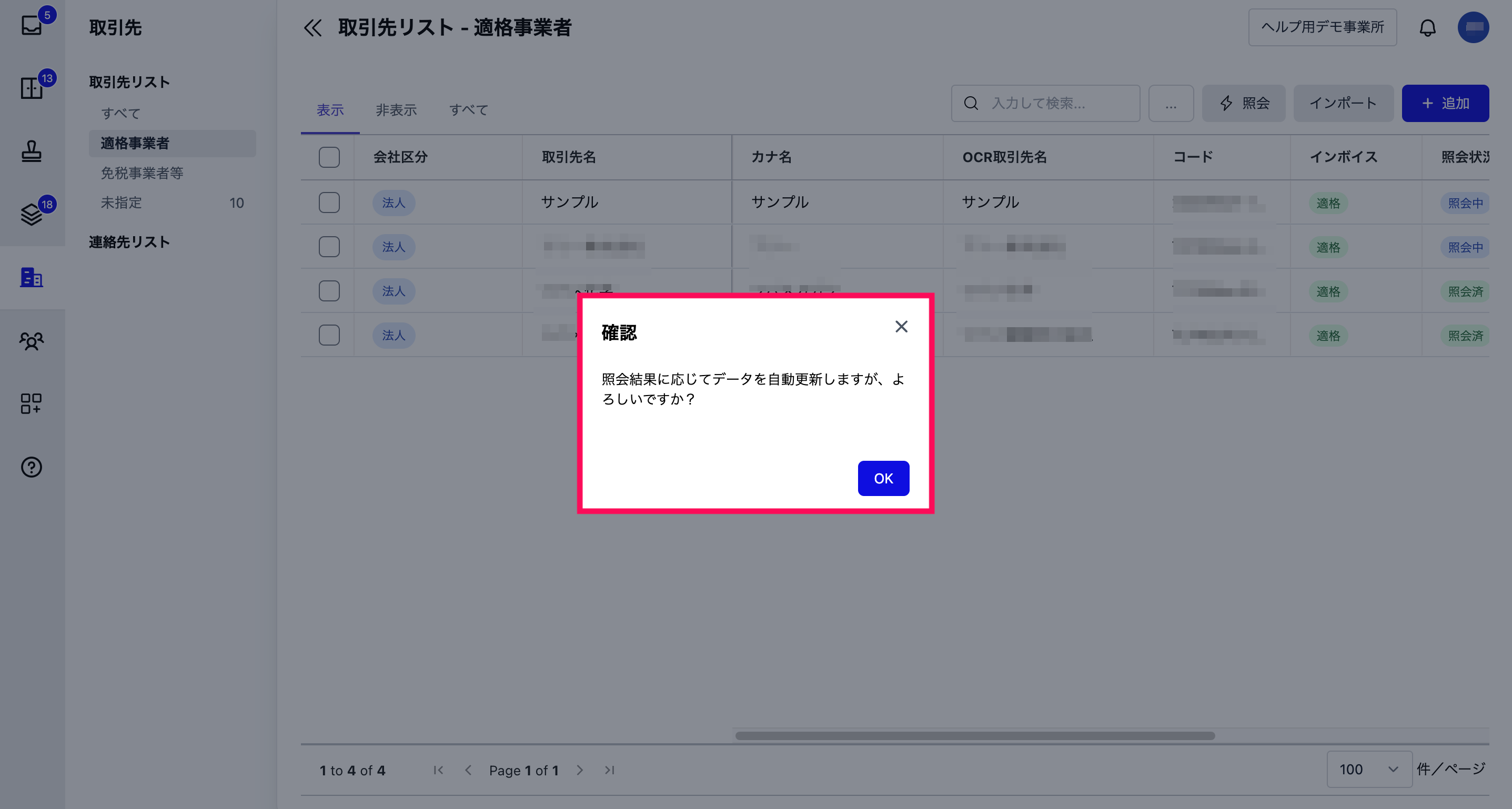Click サンプル in OCR取引先名 column

click(990, 202)
